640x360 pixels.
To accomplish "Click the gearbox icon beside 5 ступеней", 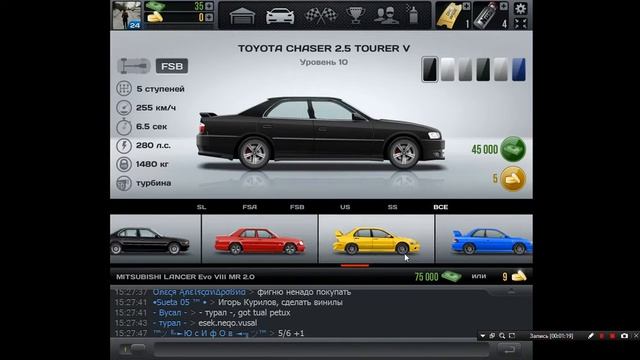I will [124, 89].
